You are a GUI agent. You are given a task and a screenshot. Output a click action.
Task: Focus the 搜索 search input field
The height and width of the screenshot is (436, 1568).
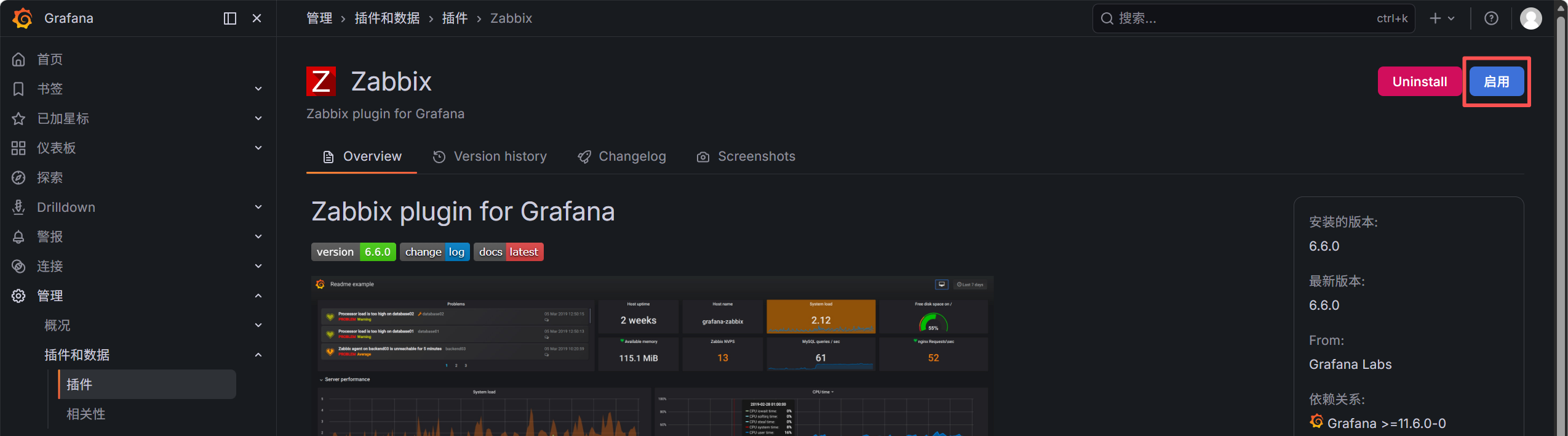[1254, 18]
